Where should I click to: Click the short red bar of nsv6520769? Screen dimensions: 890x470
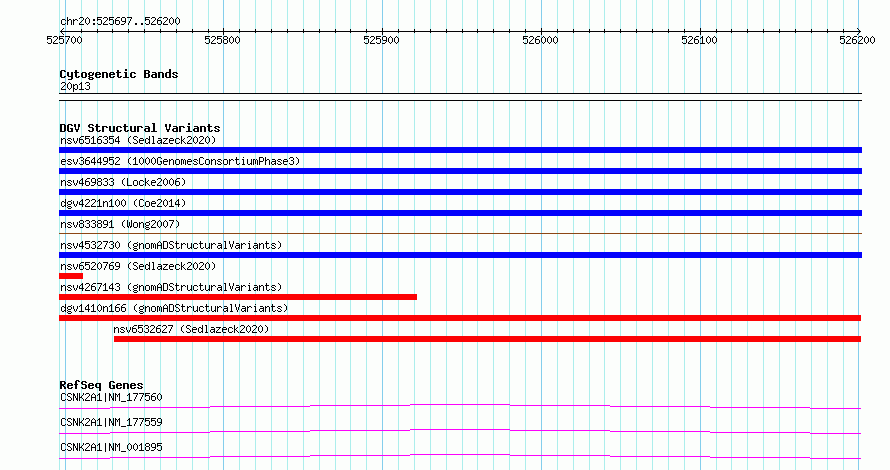click(71, 276)
